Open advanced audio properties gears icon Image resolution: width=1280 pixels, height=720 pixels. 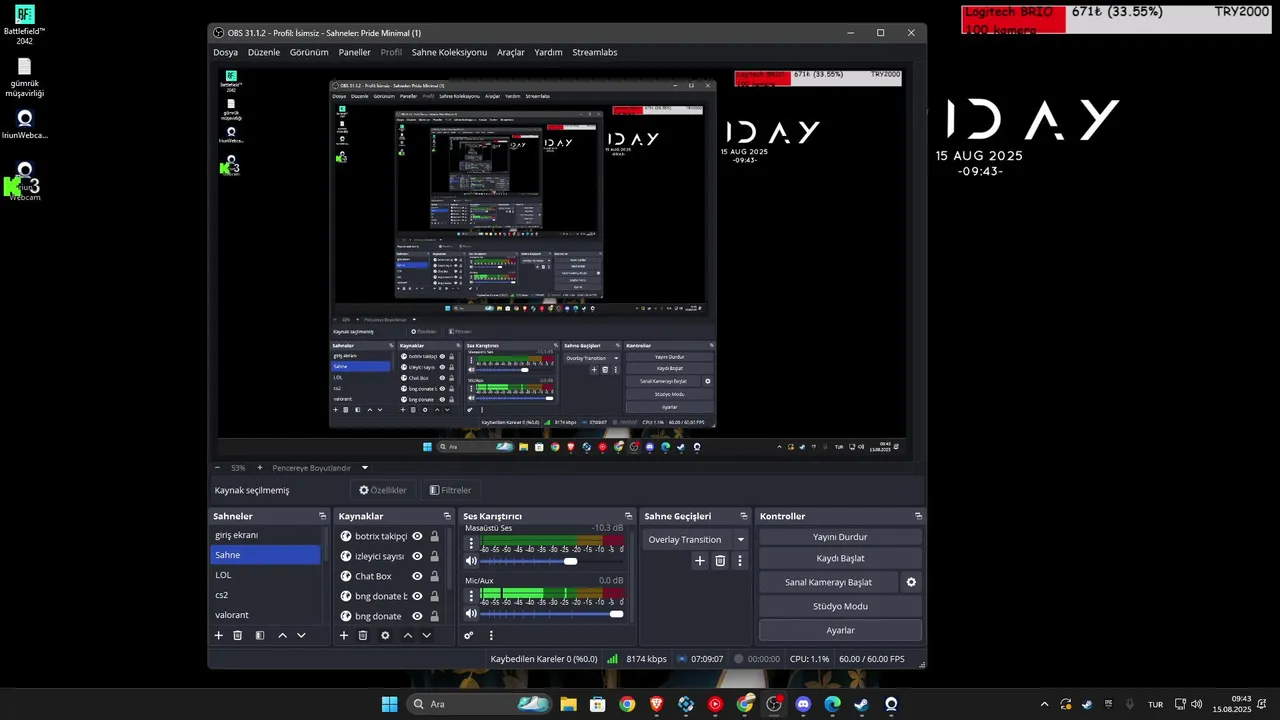[x=468, y=635]
